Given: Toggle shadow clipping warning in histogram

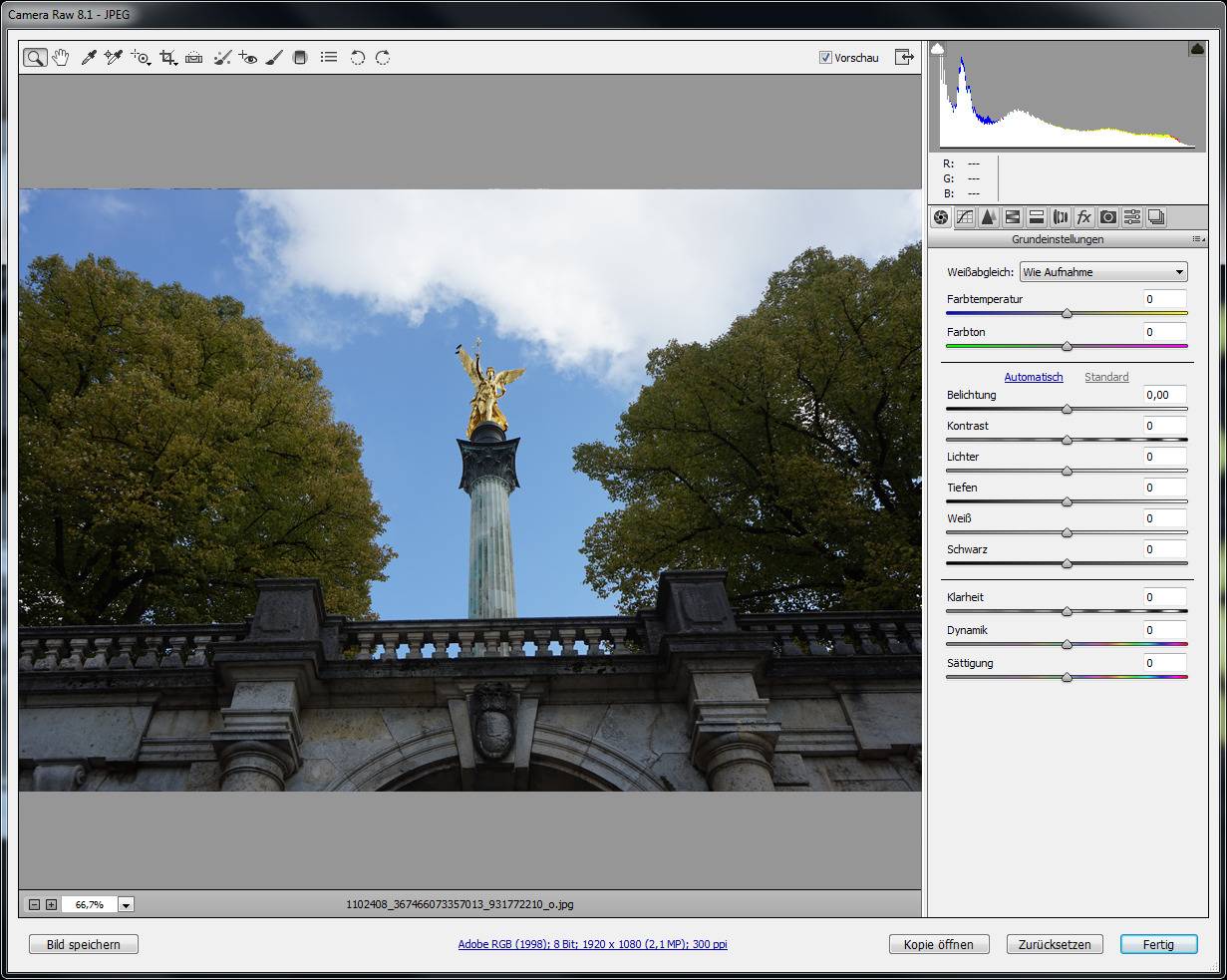Looking at the screenshot, I should click(x=937, y=48).
